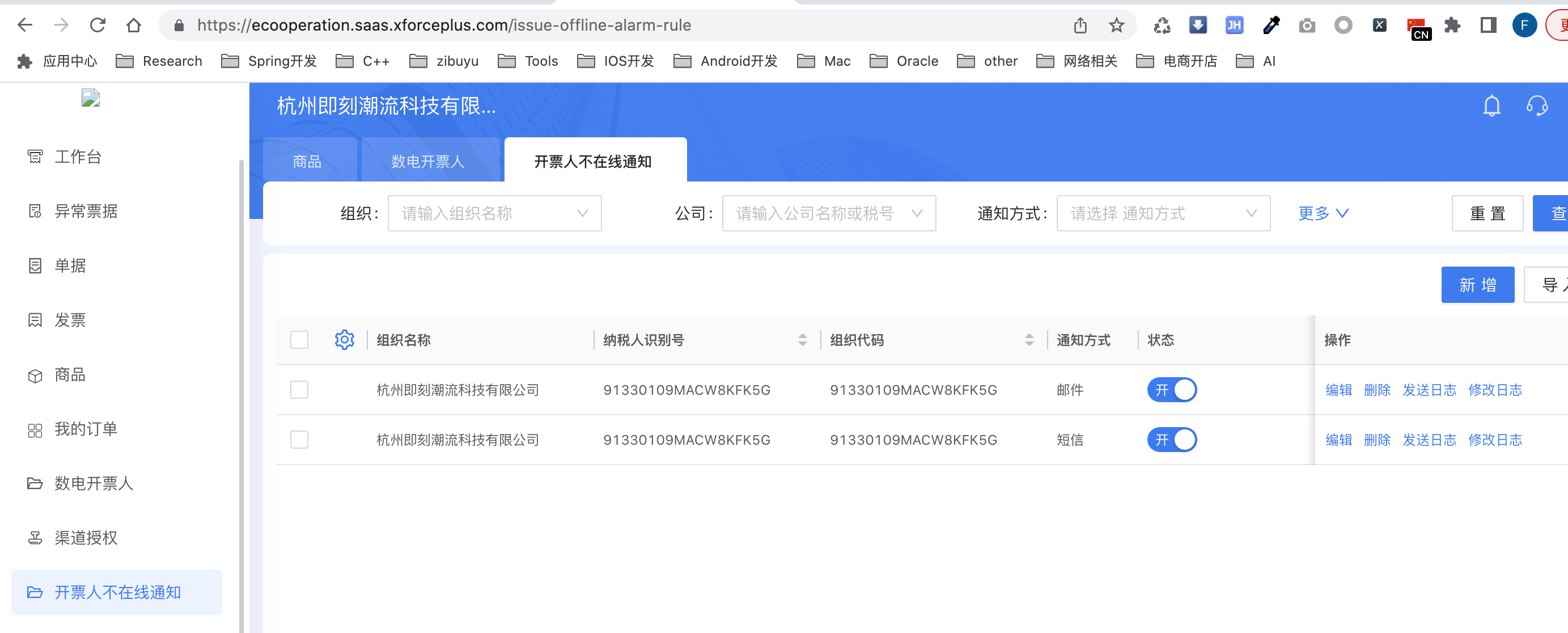Click the 公司 name or tax number field
This screenshot has height=633, width=1568.
point(828,213)
